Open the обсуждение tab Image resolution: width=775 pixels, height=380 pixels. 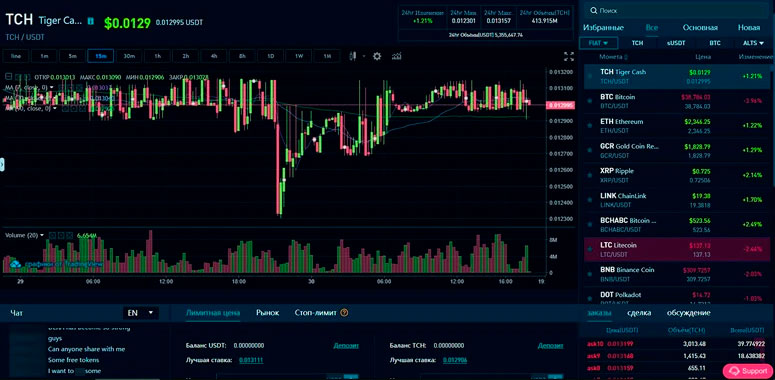coord(689,313)
